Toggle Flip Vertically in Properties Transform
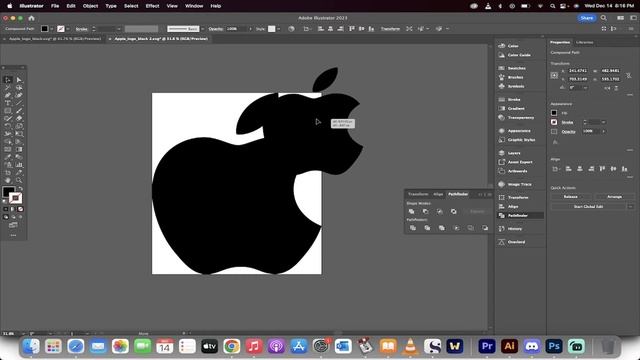Image resolution: width=640 pixels, height=360 pixels. coord(616,88)
